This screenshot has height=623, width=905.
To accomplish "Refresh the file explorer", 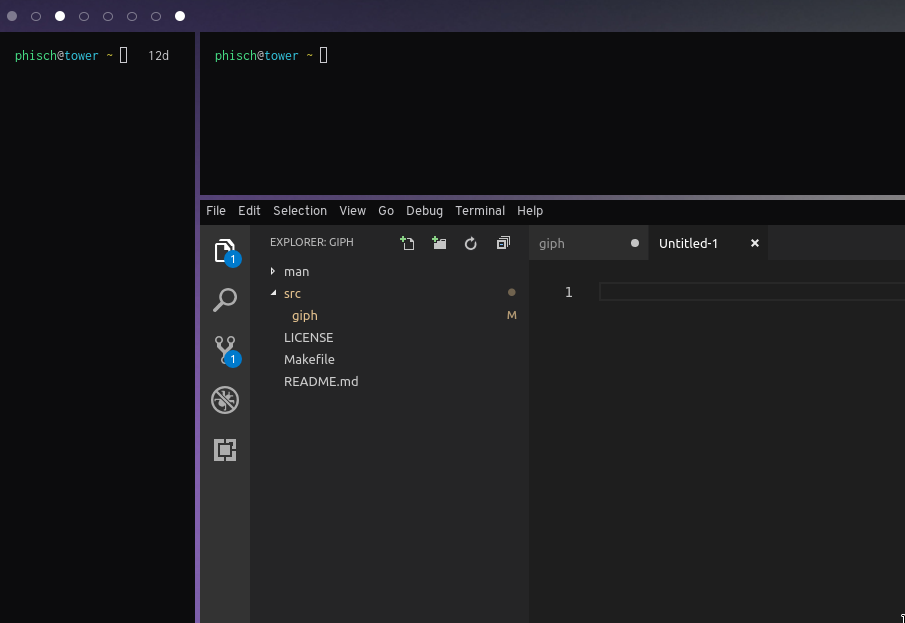I will point(471,243).
